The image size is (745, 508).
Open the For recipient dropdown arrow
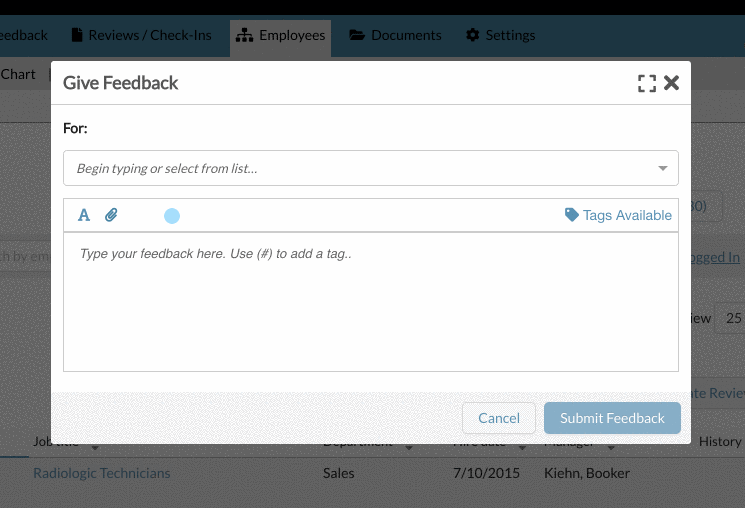tap(663, 168)
